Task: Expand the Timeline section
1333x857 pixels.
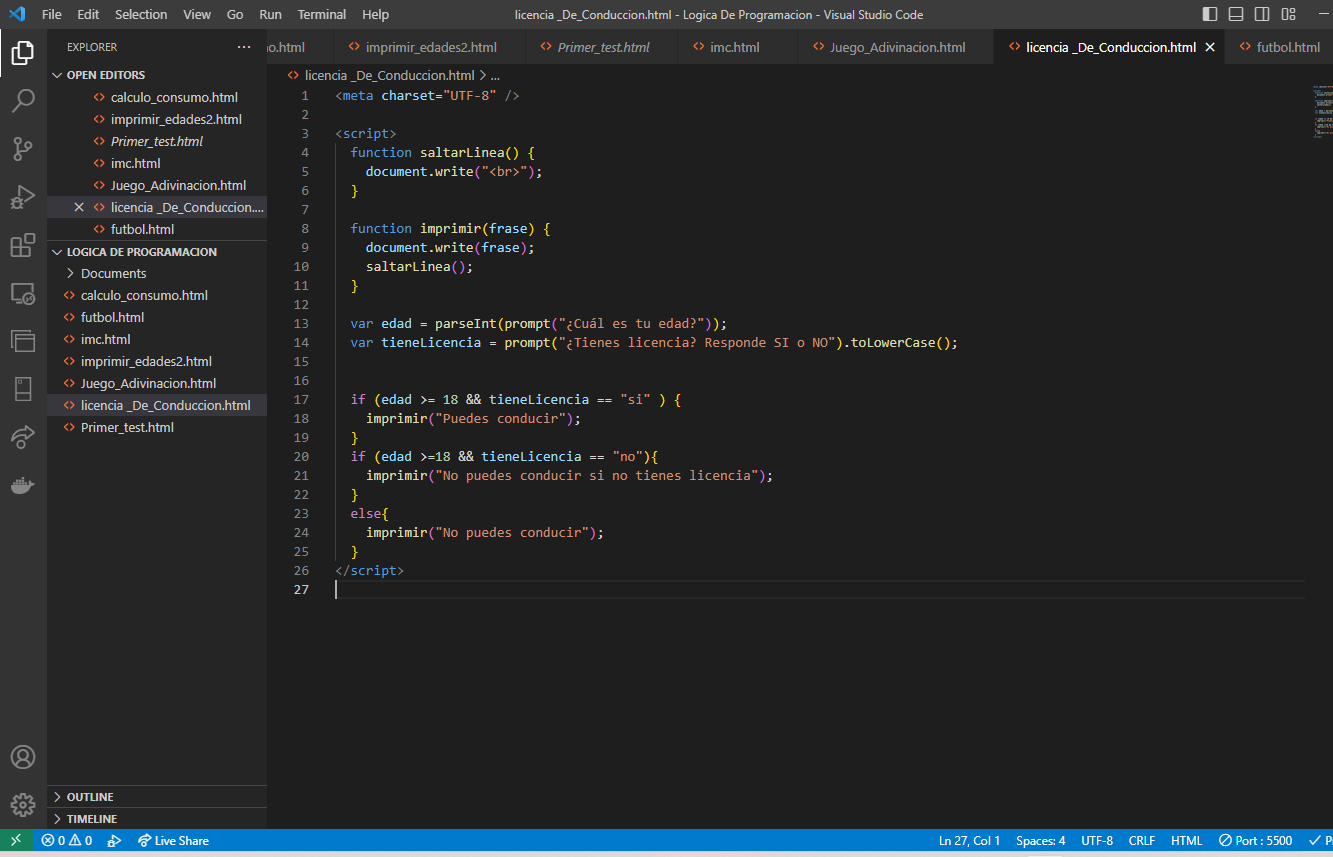Action: pyautogui.click(x=157, y=819)
